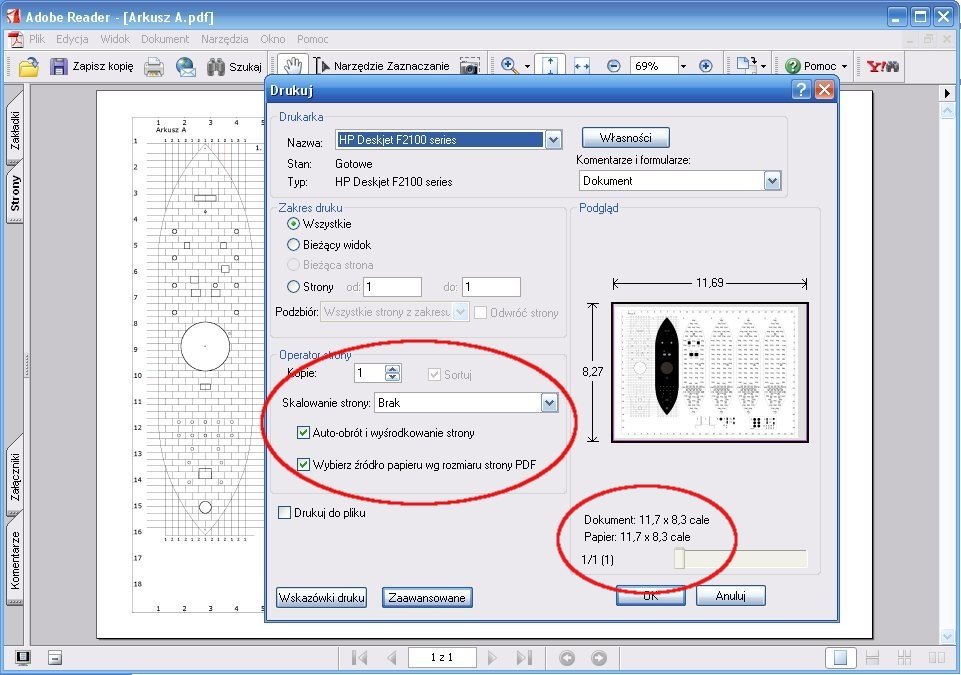Open the printer Nazwa dropdown
The image size is (961, 675).
tap(553, 140)
